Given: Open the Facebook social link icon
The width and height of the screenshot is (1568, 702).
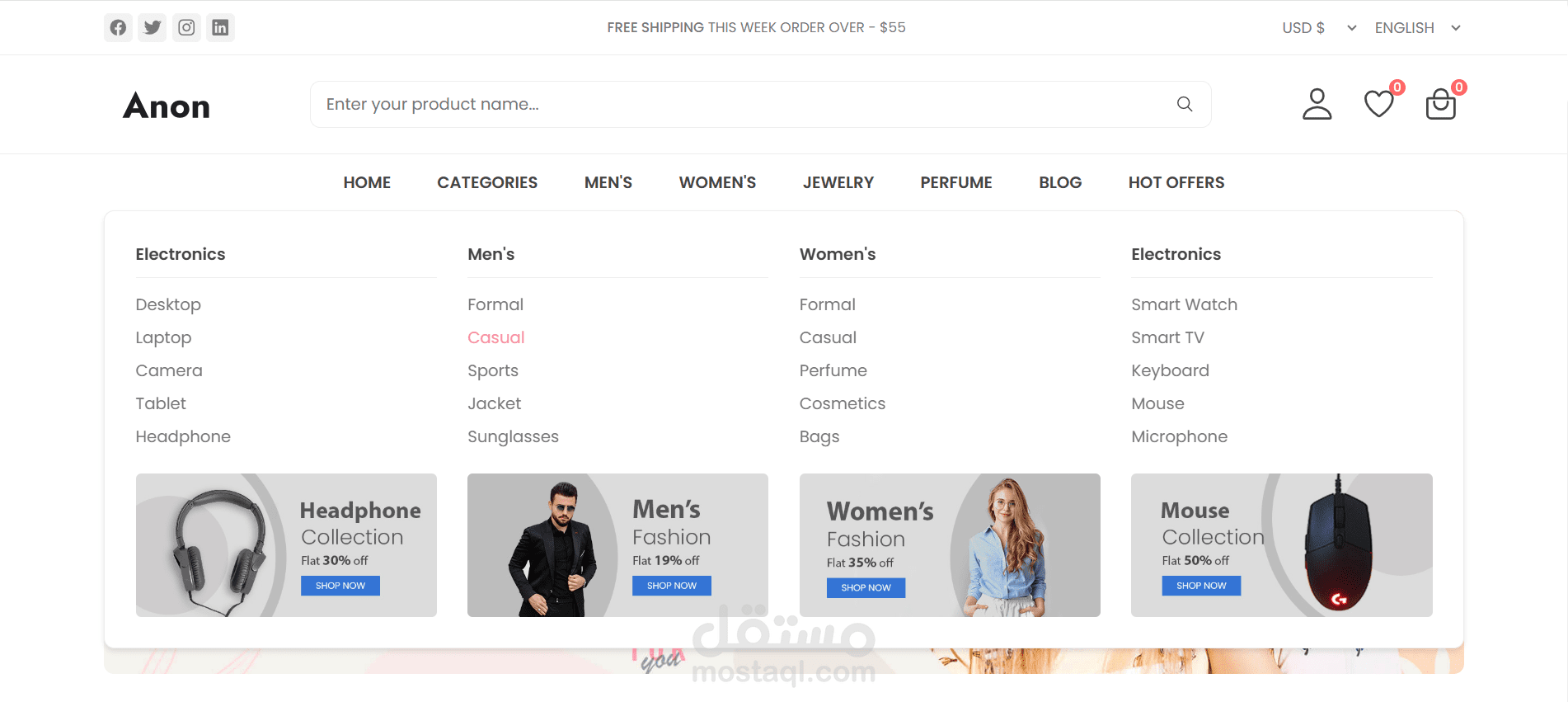Looking at the screenshot, I should [119, 27].
